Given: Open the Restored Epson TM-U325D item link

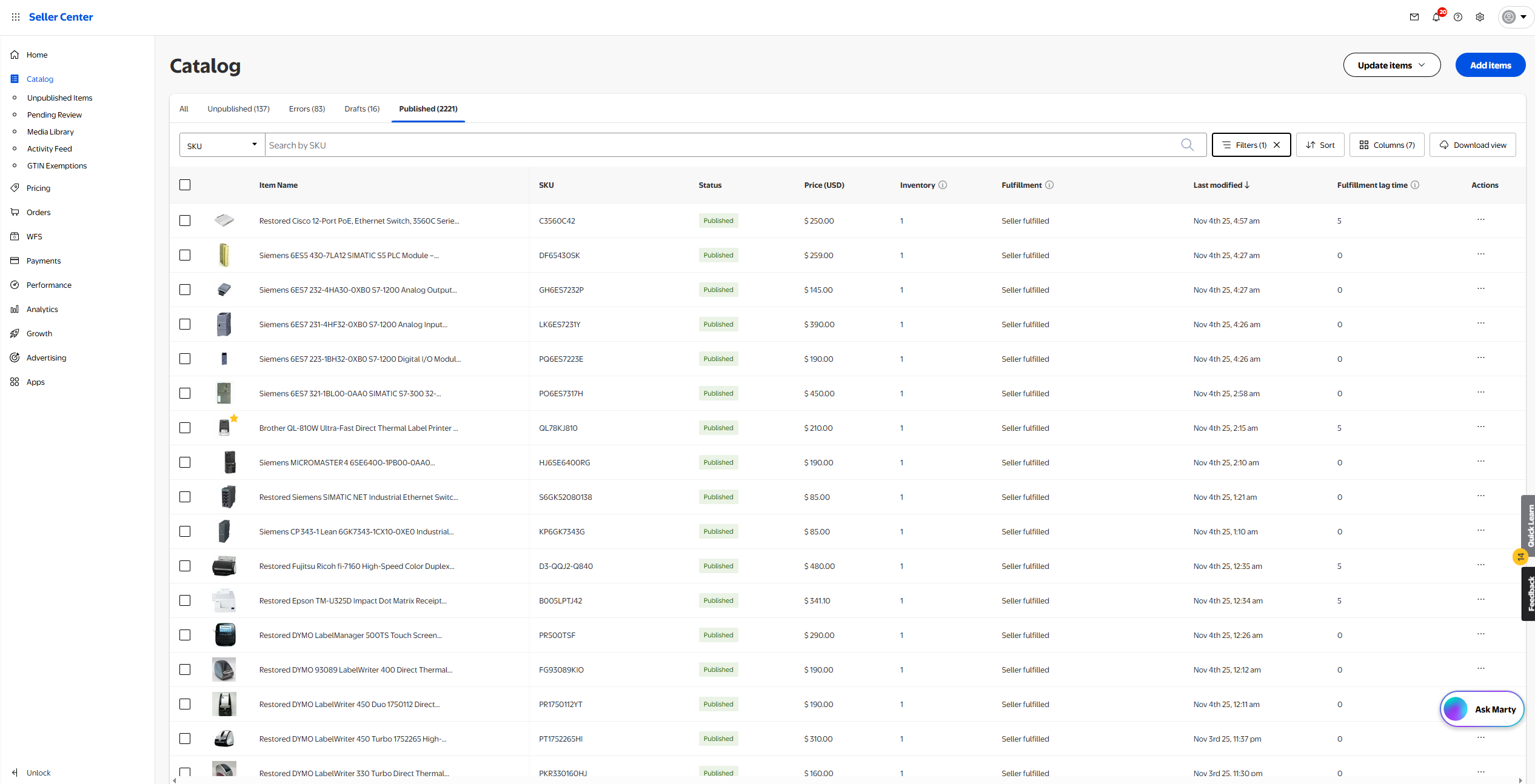Looking at the screenshot, I should click(x=353, y=600).
